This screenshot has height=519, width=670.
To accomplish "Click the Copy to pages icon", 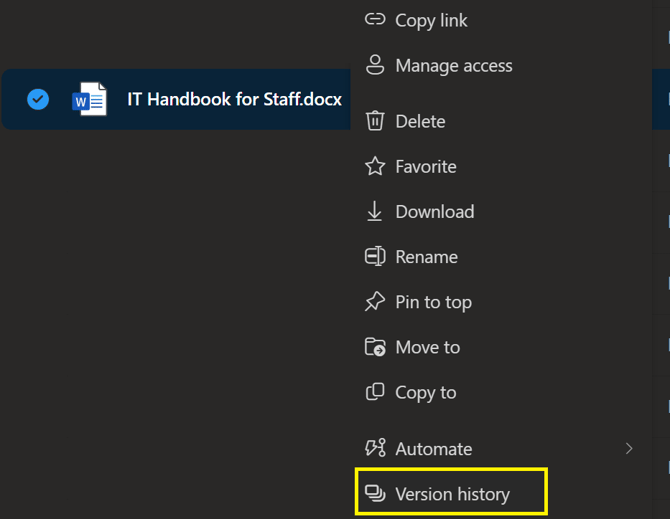I will click(375, 392).
